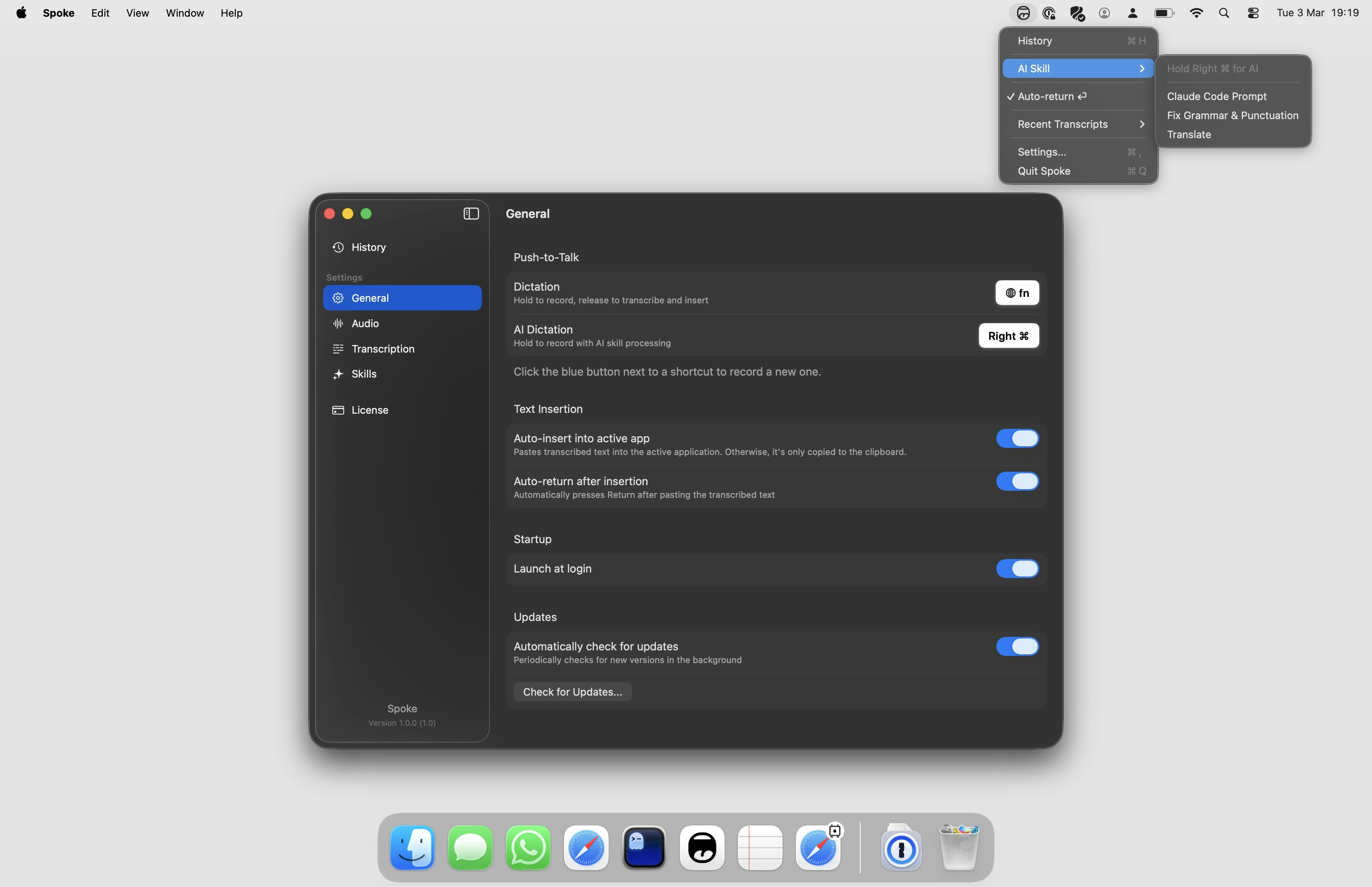
Task: Select Claude Code Prompt skill
Action: [x=1216, y=96]
